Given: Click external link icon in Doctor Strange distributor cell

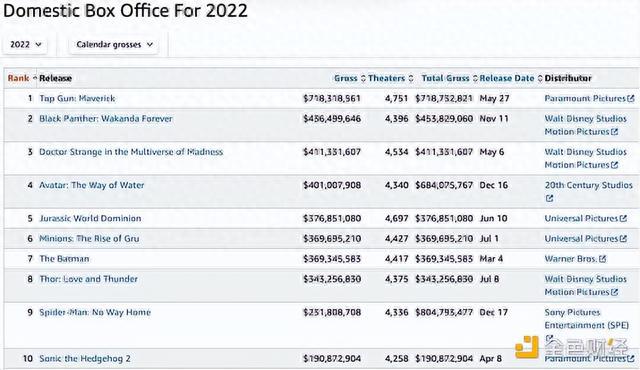Looking at the screenshot, I should 615,165.
